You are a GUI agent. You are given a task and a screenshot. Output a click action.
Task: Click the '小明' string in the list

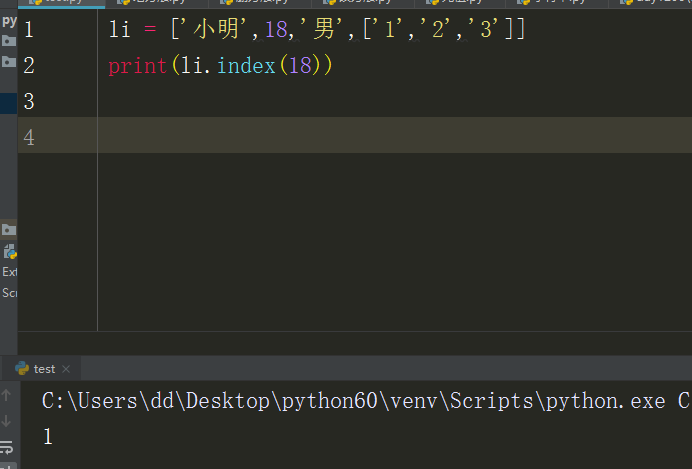(x=216, y=30)
